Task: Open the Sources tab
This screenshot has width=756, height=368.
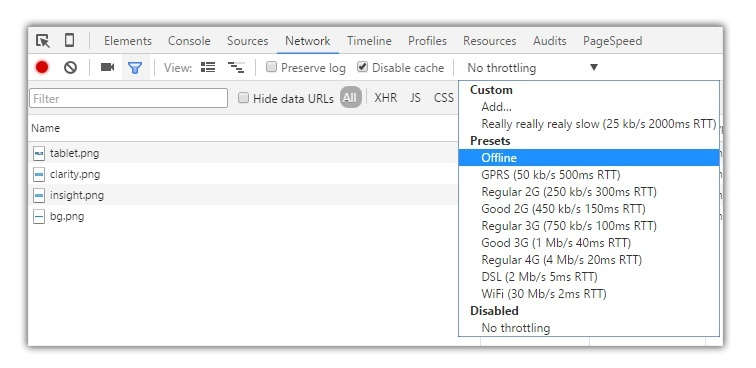Action: (x=247, y=41)
